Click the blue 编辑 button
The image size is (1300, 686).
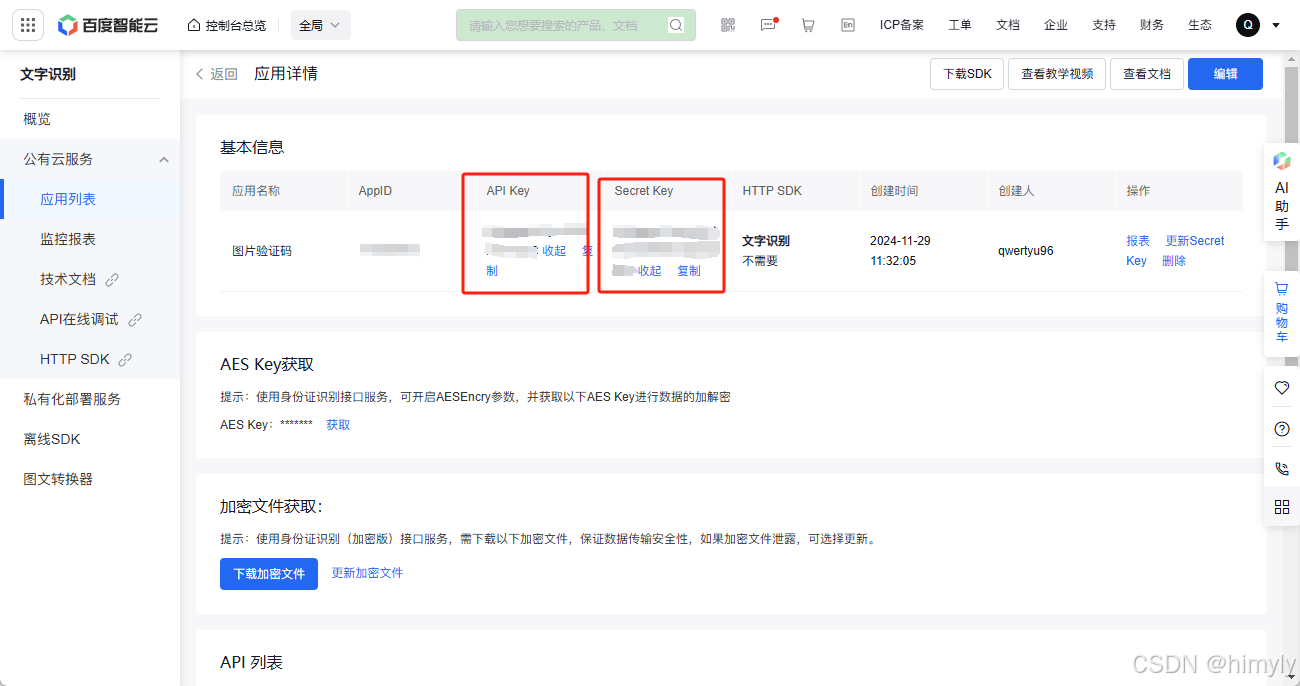click(1225, 74)
